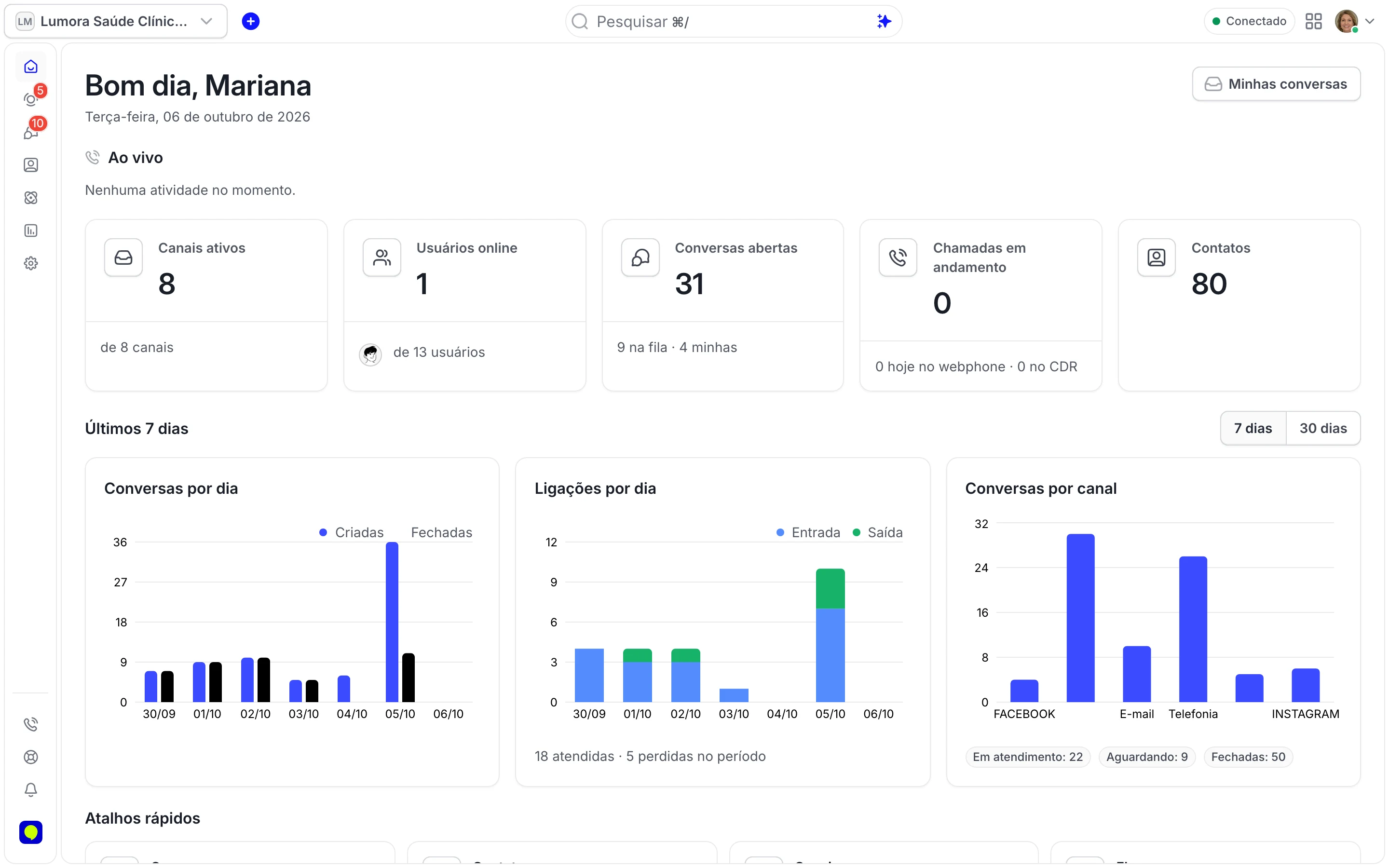This screenshot has width=1389, height=868.
Task: Click the FACEBOOK channel bar
Action: click(x=1024, y=691)
